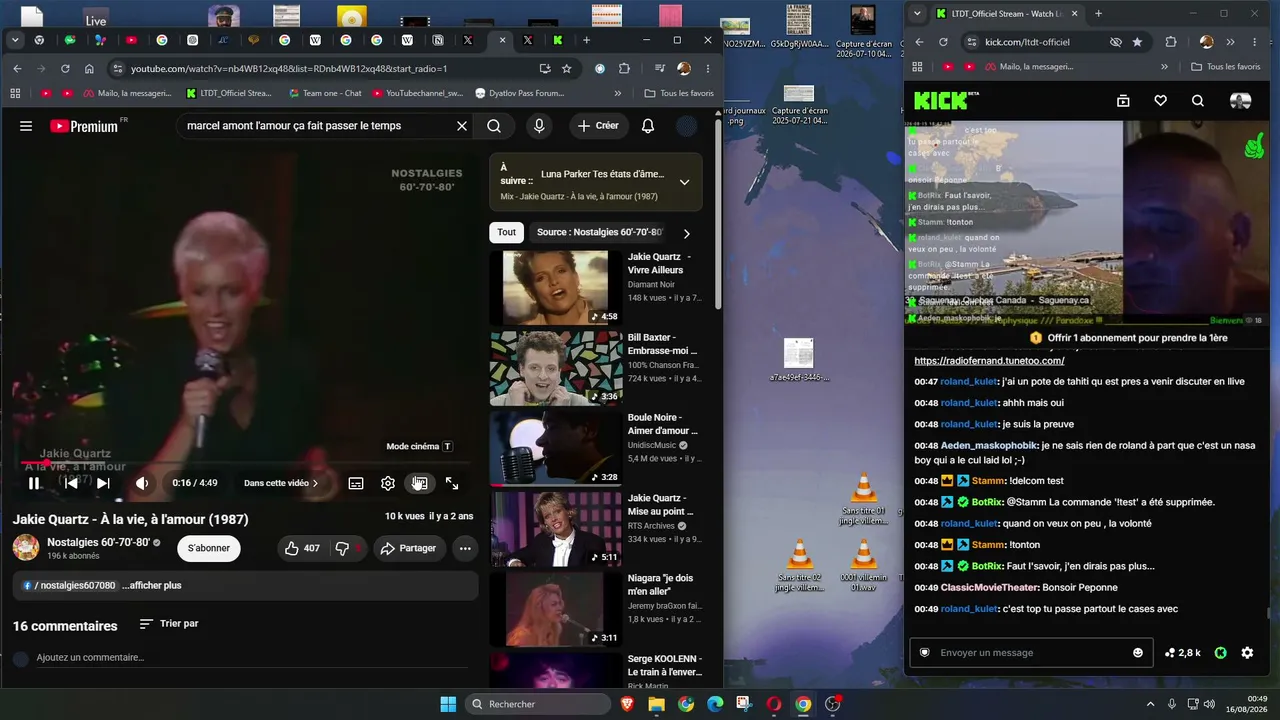
Task: Open the Créer button
Action: pyautogui.click(x=598, y=126)
